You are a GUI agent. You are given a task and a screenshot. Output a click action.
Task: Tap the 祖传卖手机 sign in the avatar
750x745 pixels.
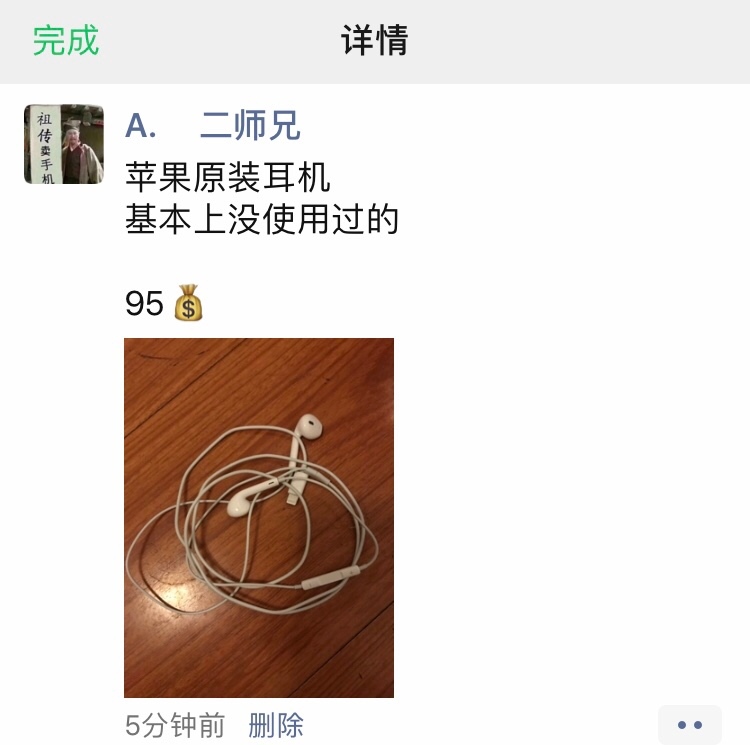pos(44,144)
